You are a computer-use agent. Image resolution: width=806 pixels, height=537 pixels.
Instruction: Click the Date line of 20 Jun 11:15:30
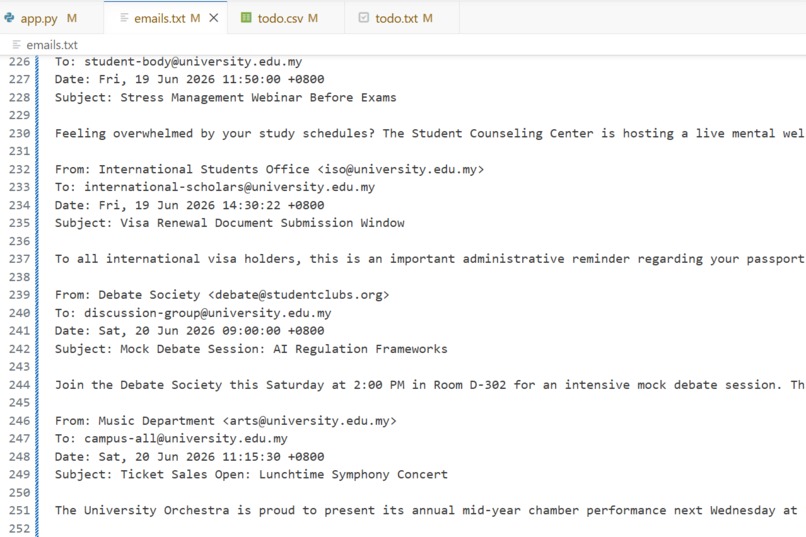(190, 457)
